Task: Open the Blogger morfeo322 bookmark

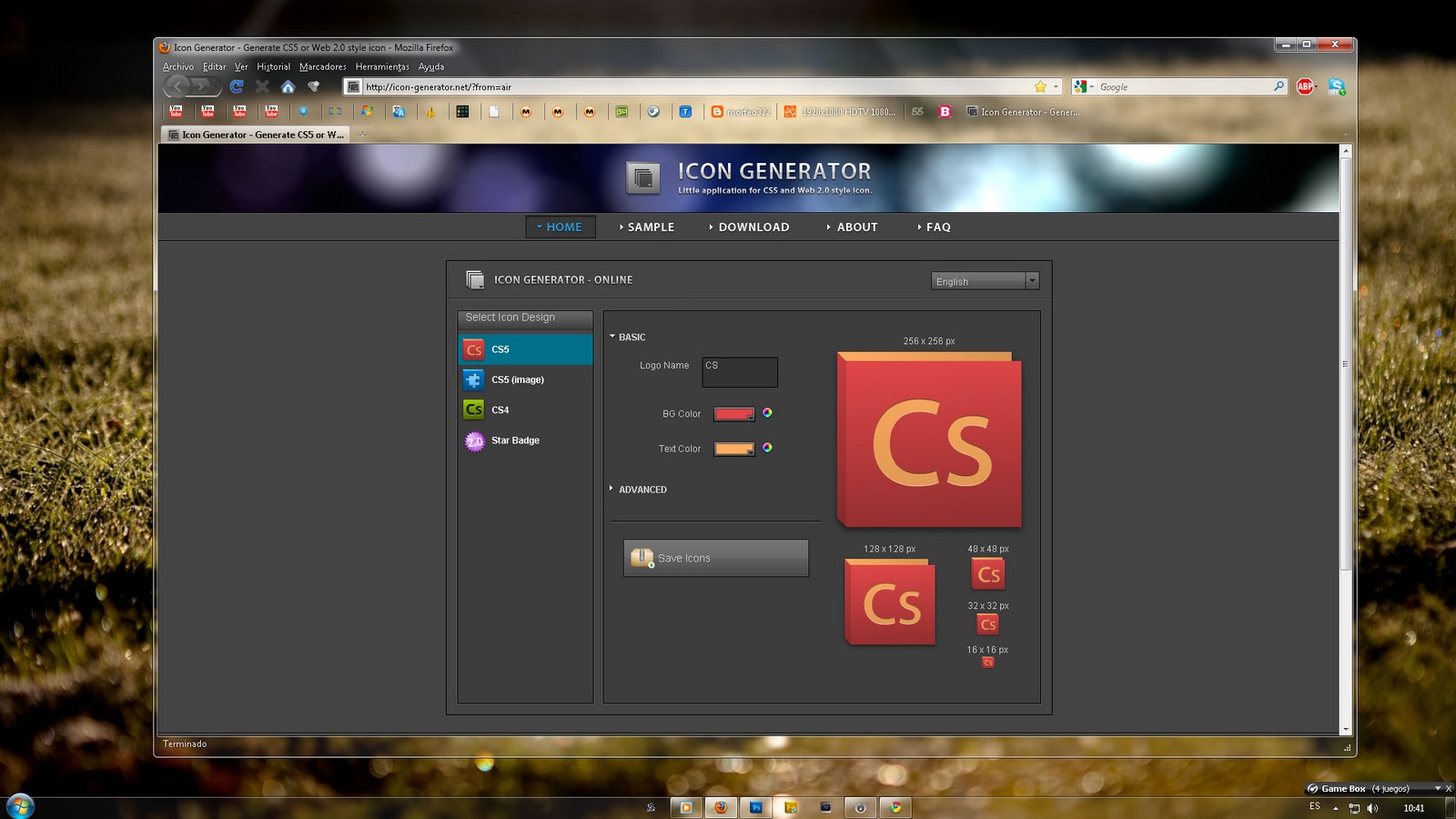Action: coord(741,112)
